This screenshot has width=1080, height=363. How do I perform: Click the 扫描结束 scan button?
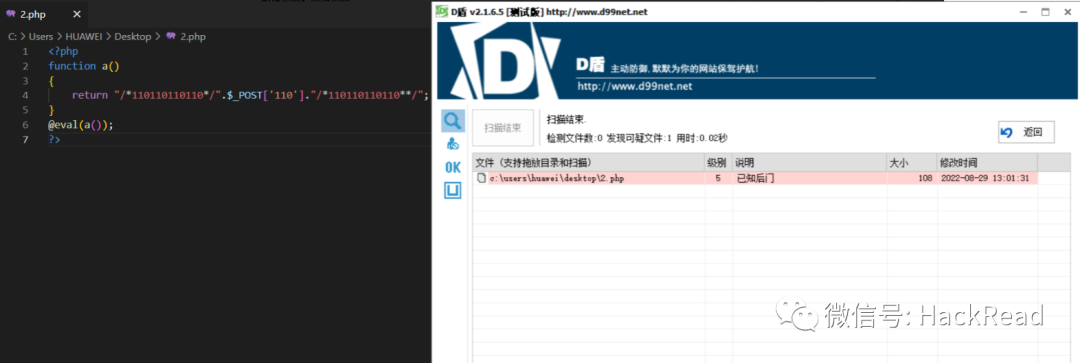[503, 128]
